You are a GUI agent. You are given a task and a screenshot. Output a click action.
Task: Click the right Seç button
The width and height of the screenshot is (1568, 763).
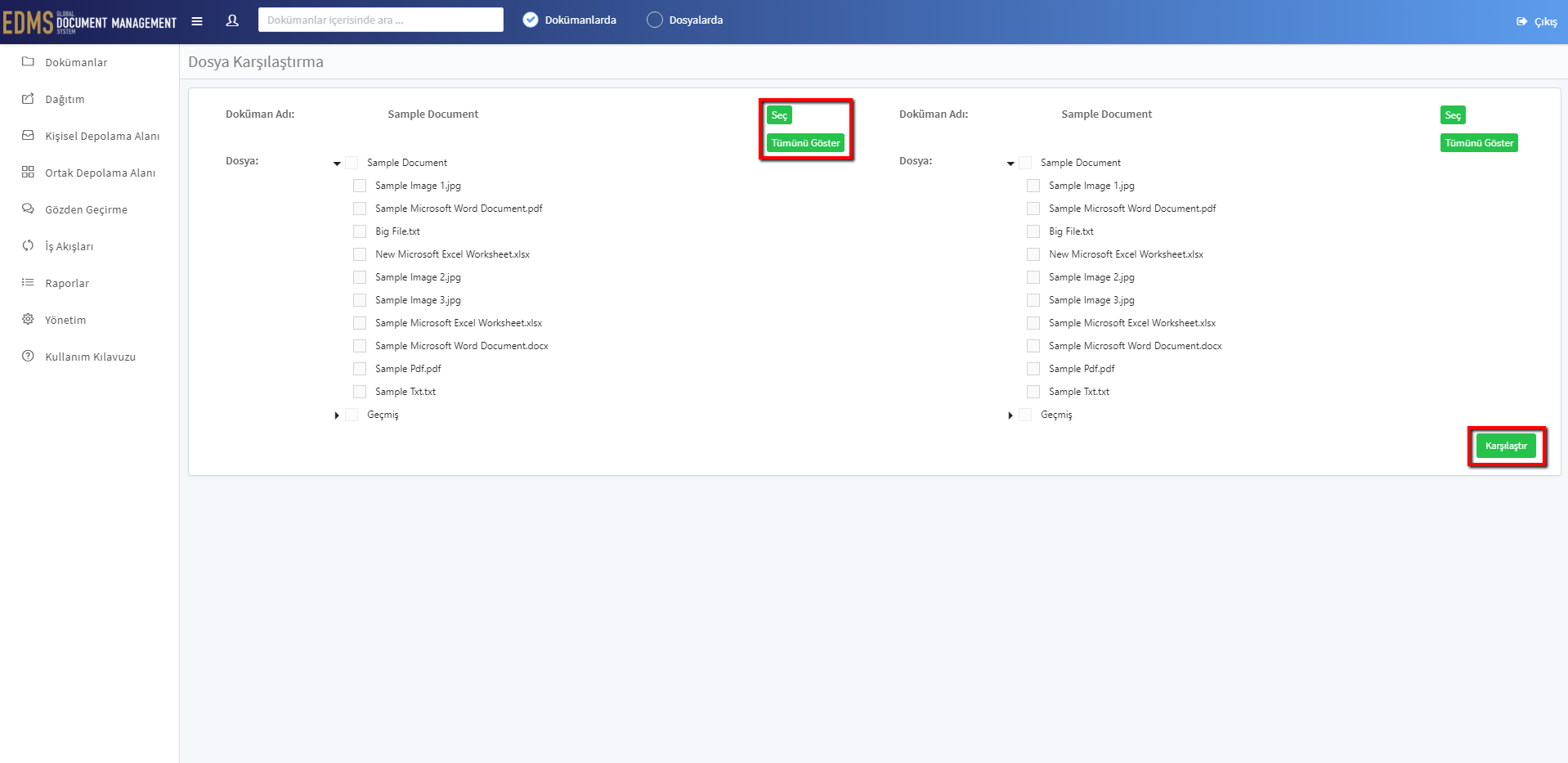(1453, 115)
